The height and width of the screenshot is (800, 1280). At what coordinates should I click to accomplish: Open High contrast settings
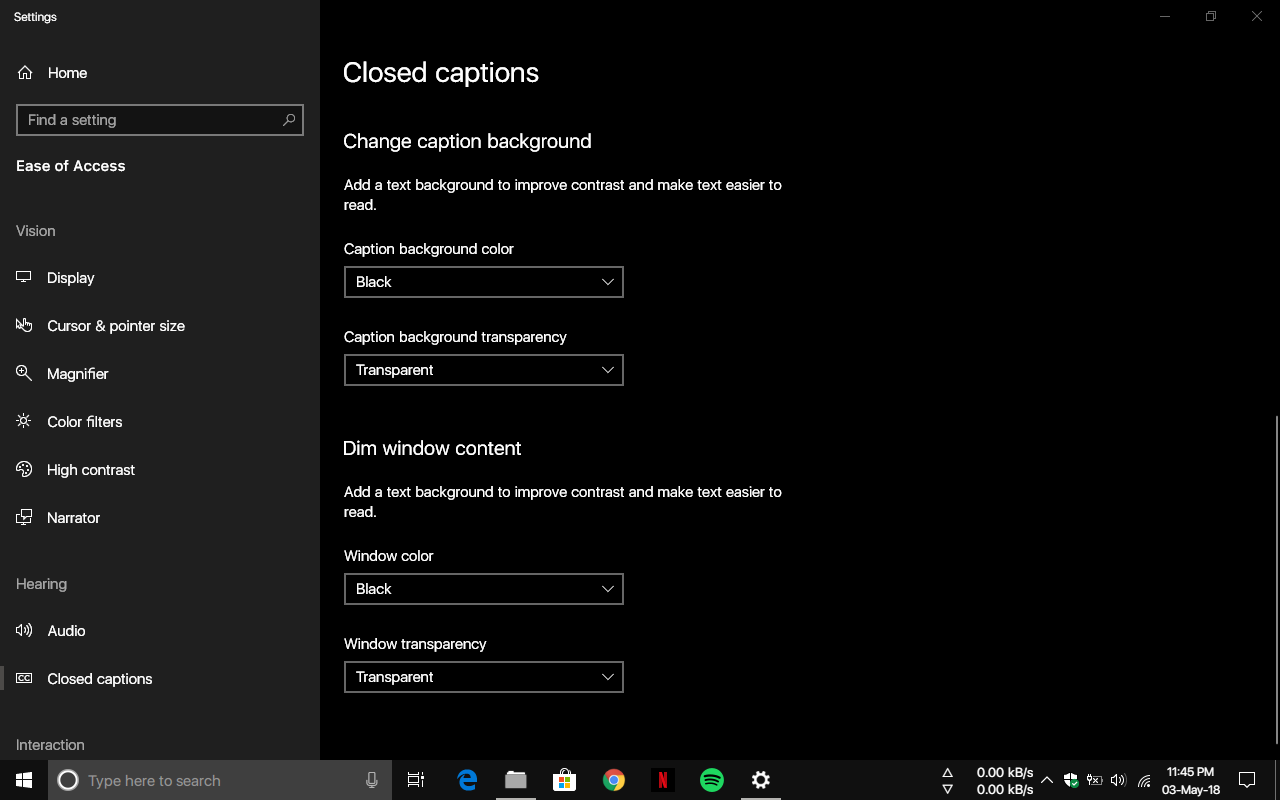(160, 470)
